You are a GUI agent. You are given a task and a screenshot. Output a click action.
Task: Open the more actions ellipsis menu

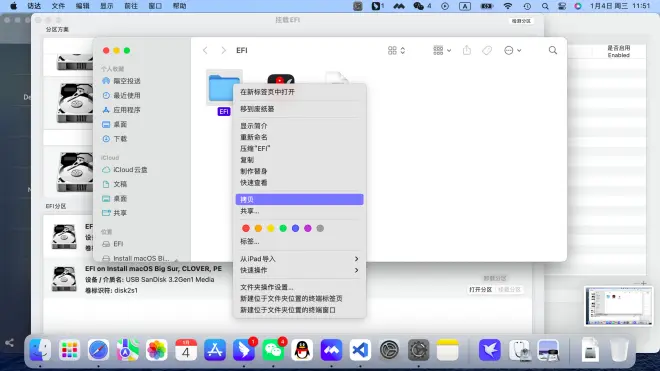(512, 51)
